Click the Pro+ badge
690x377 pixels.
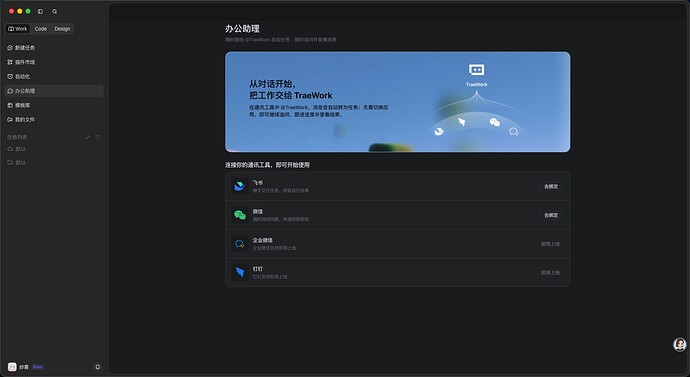[x=38, y=367]
